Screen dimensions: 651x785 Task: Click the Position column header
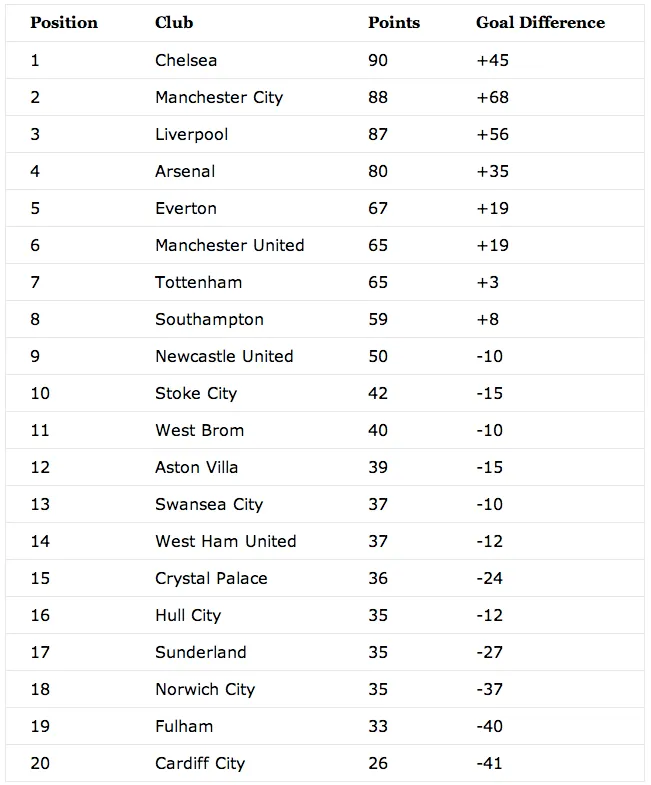[64, 22]
